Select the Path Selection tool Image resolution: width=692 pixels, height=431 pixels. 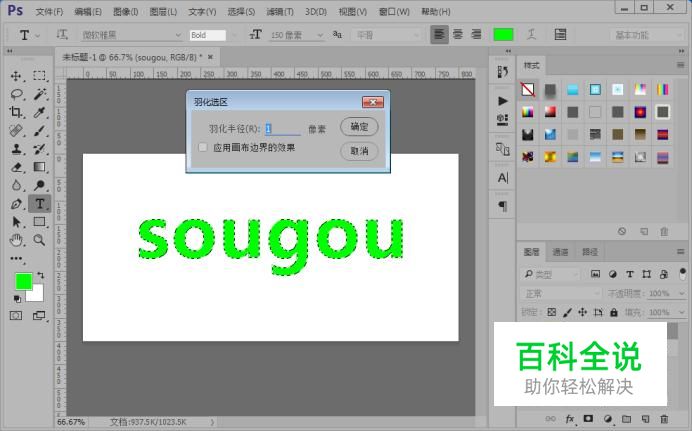[16, 221]
